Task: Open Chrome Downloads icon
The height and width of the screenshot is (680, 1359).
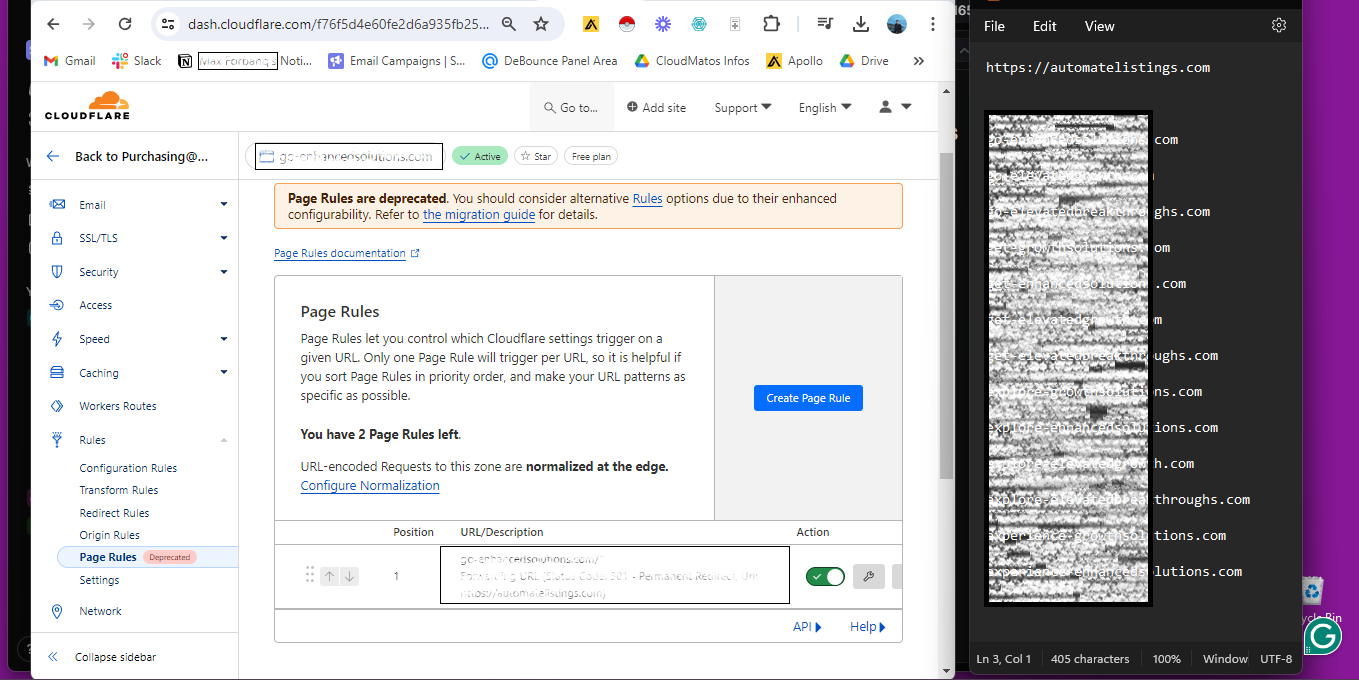Action: [861, 24]
